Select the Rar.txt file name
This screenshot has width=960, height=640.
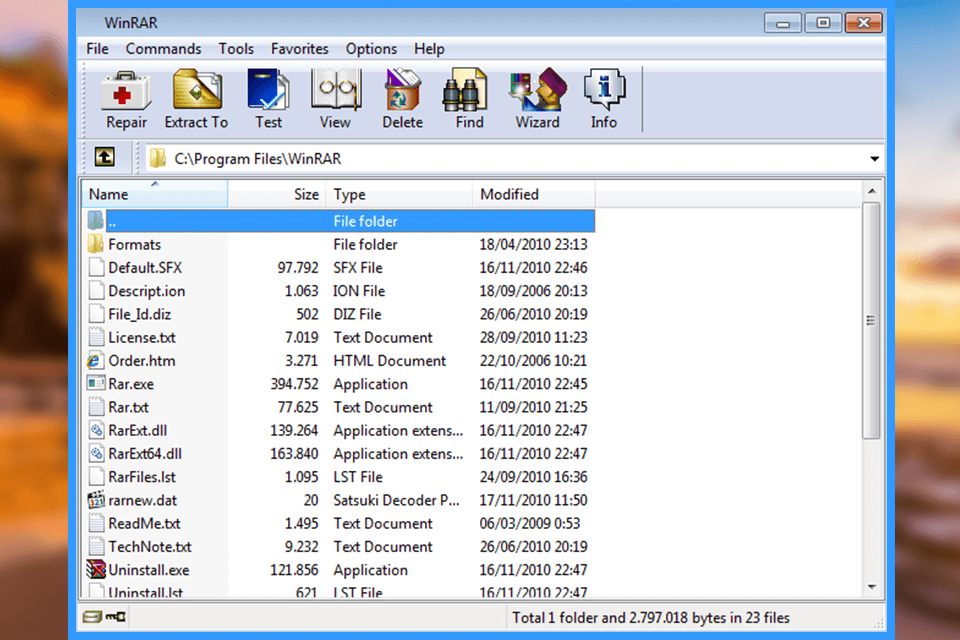click(129, 407)
